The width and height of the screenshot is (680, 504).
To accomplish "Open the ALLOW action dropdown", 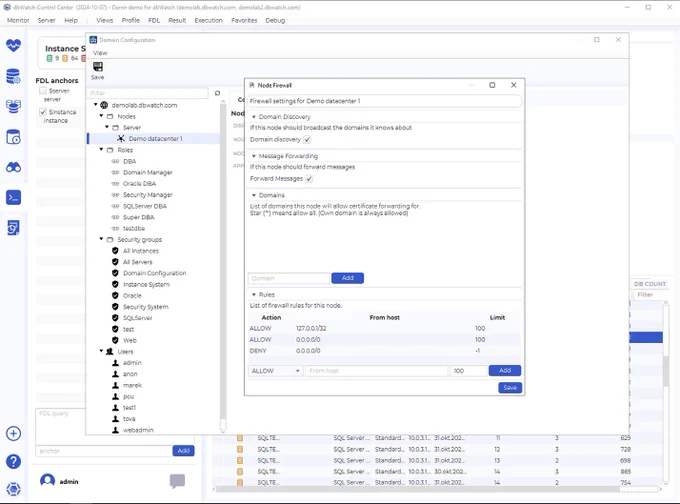I will point(275,371).
